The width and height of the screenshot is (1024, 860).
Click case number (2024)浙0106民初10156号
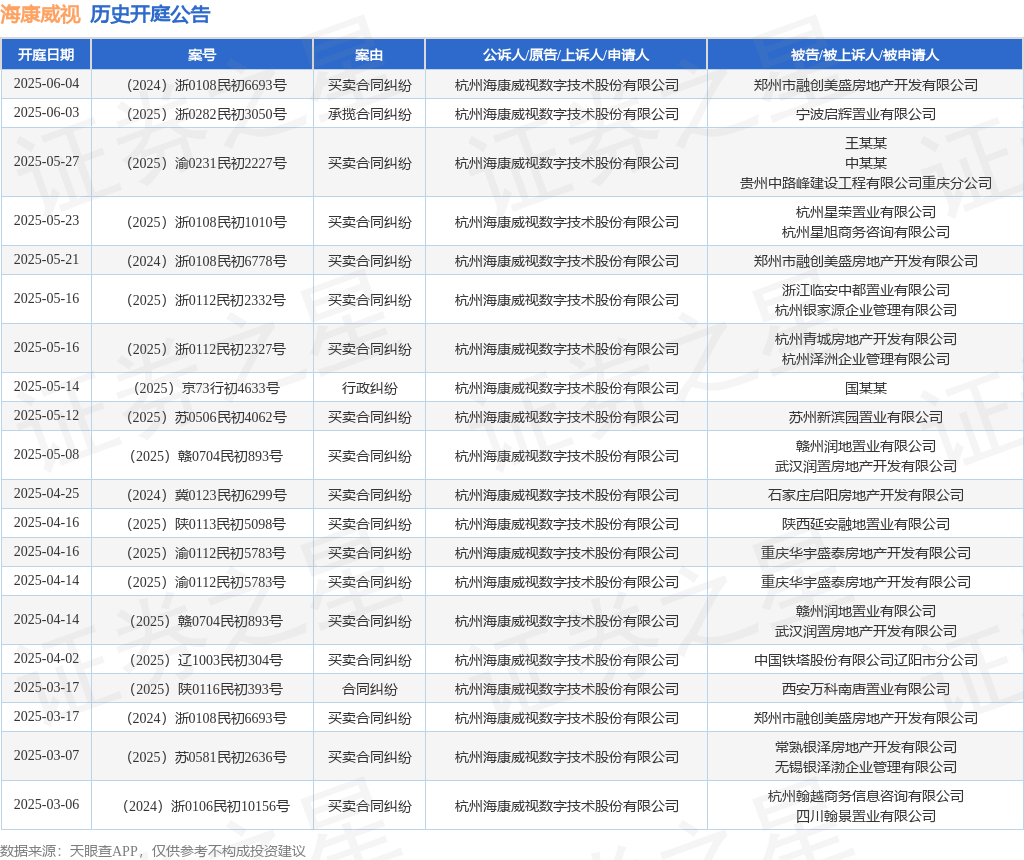pos(206,806)
